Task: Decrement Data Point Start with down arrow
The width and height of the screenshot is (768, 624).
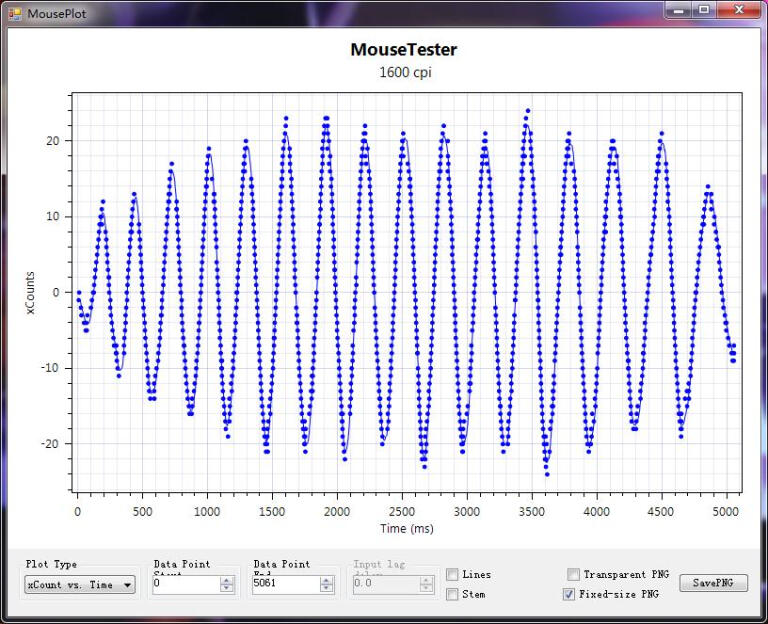Action: (227, 589)
